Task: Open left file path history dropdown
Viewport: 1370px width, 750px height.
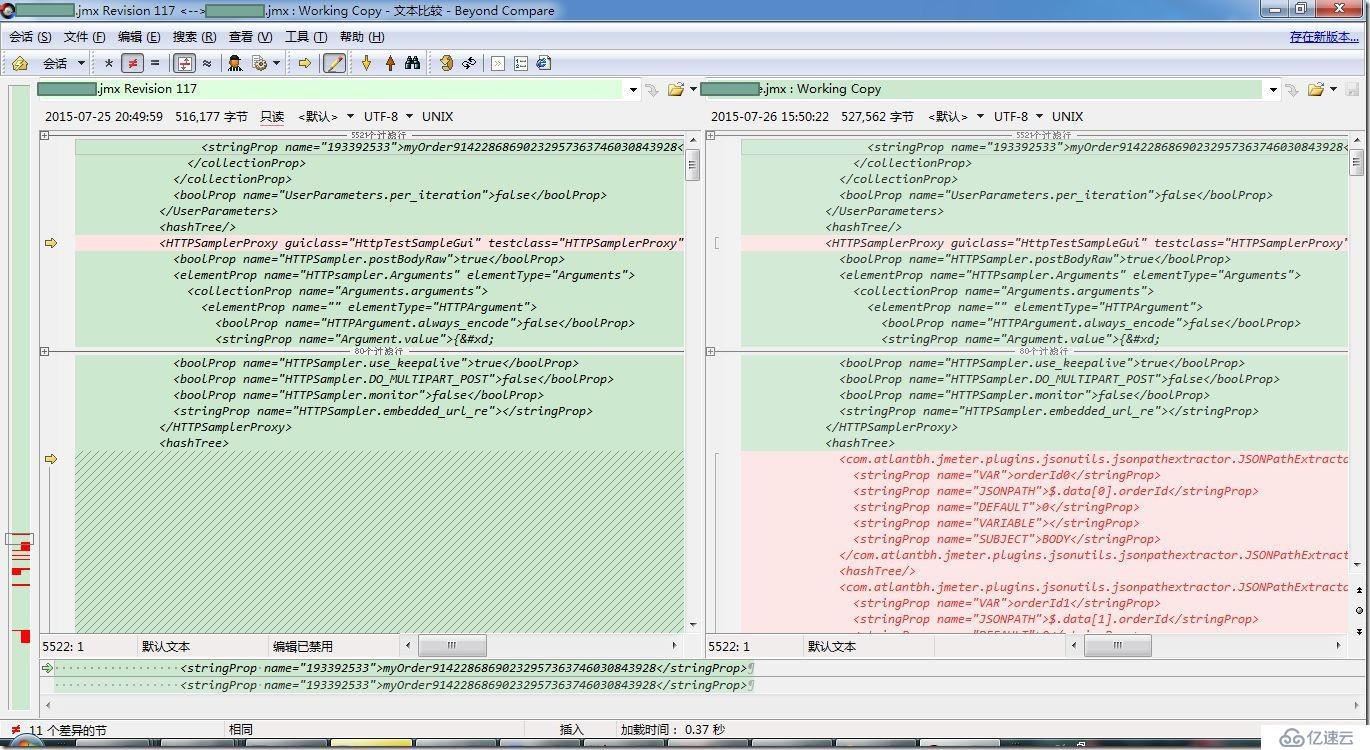Action: point(633,90)
